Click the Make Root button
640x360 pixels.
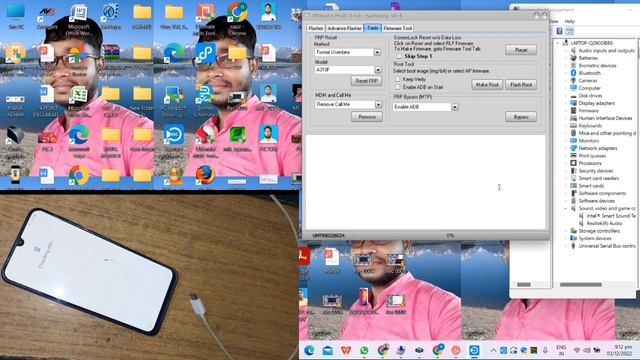487,84
